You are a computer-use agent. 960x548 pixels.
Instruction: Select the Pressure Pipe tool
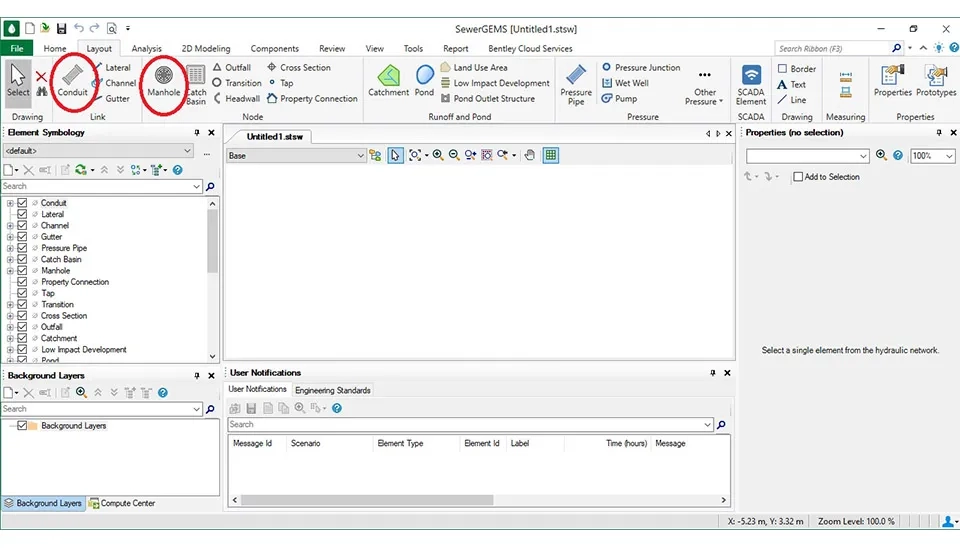pyautogui.click(x=576, y=82)
